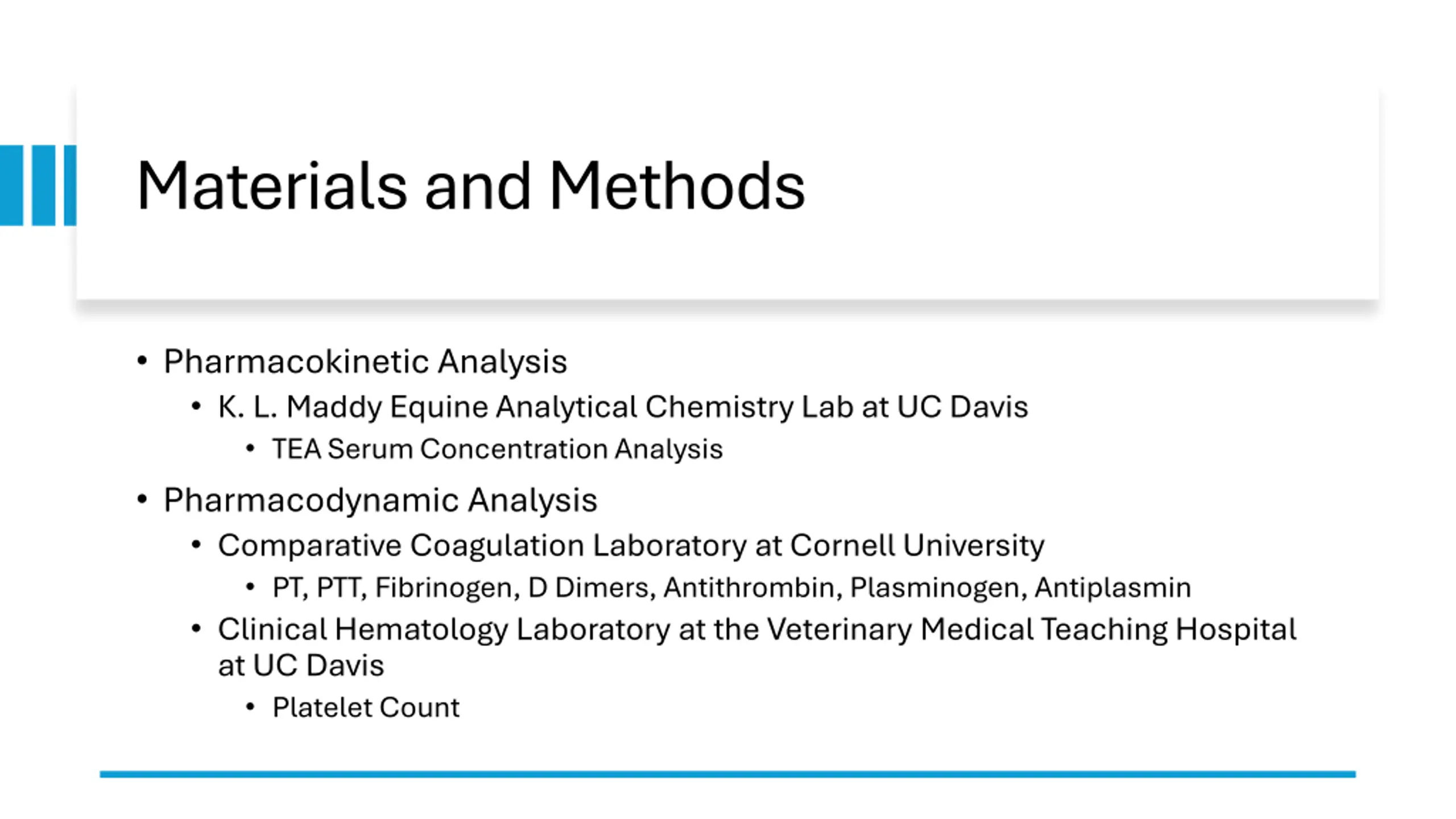Click the words "Cornell University"
1456x819 pixels.
(x=917, y=545)
